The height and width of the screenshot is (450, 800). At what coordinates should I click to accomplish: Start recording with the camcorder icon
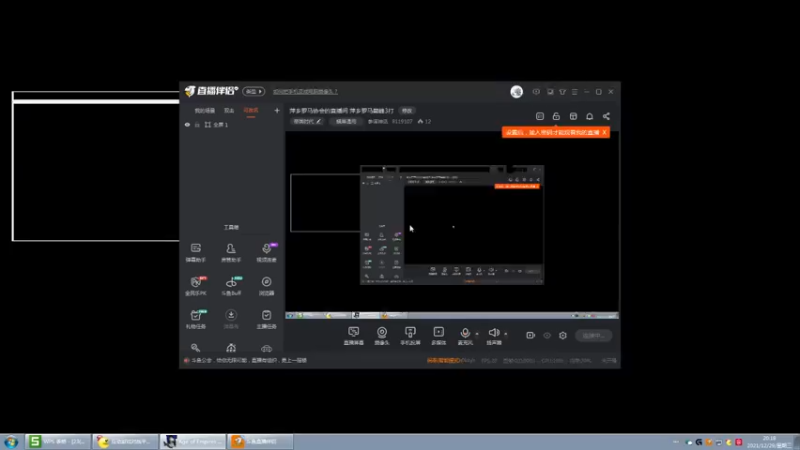click(x=531, y=335)
